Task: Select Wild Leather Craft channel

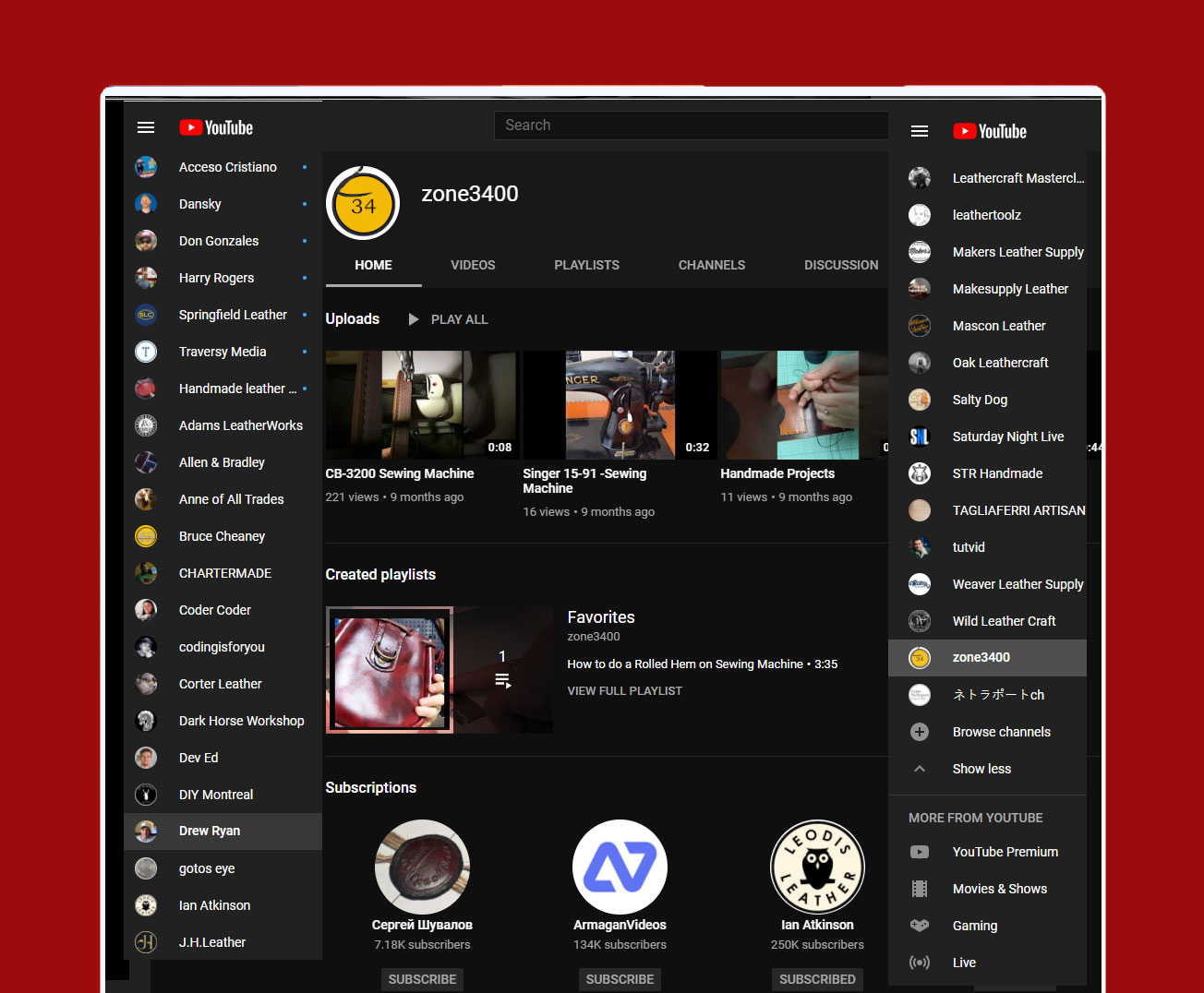Action: tap(987, 621)
